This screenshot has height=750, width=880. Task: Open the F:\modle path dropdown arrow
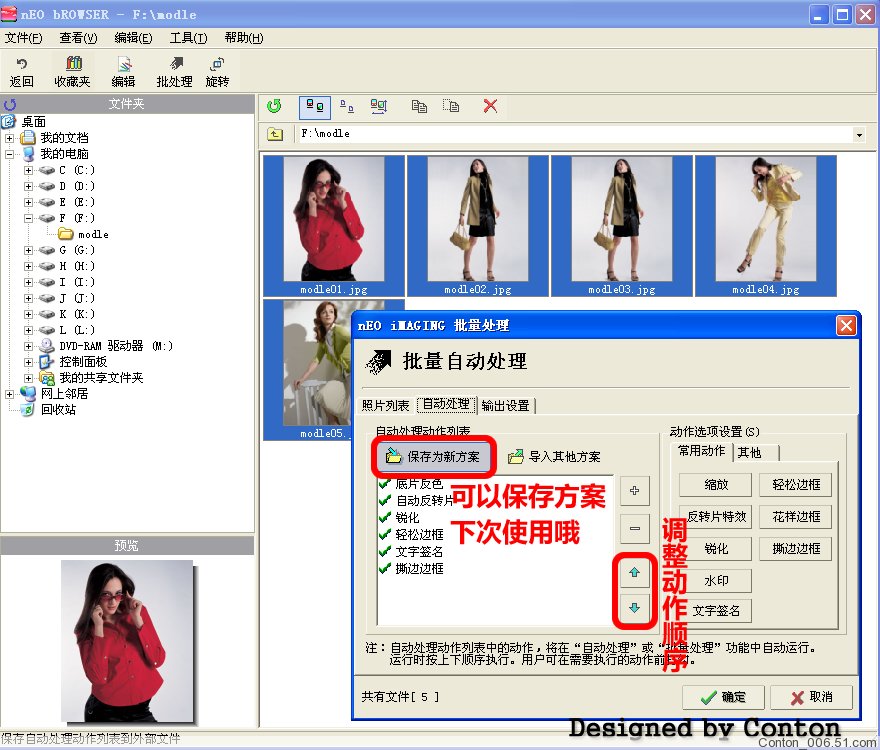pyautogui.click(x=859, y=135)
